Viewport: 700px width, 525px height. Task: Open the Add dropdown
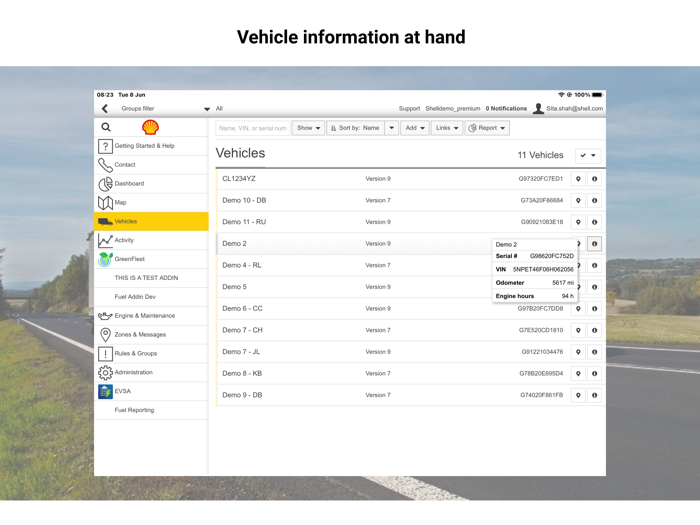[x=415, y=128]
